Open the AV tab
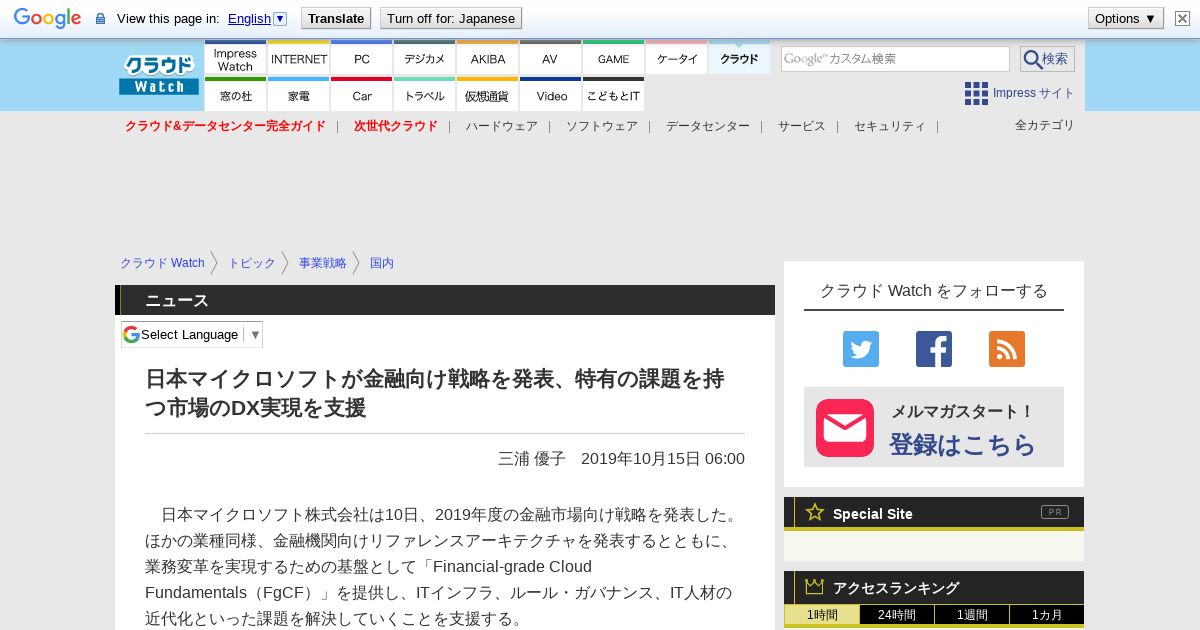Screen dimensions: 1200x630 [550, 59]
